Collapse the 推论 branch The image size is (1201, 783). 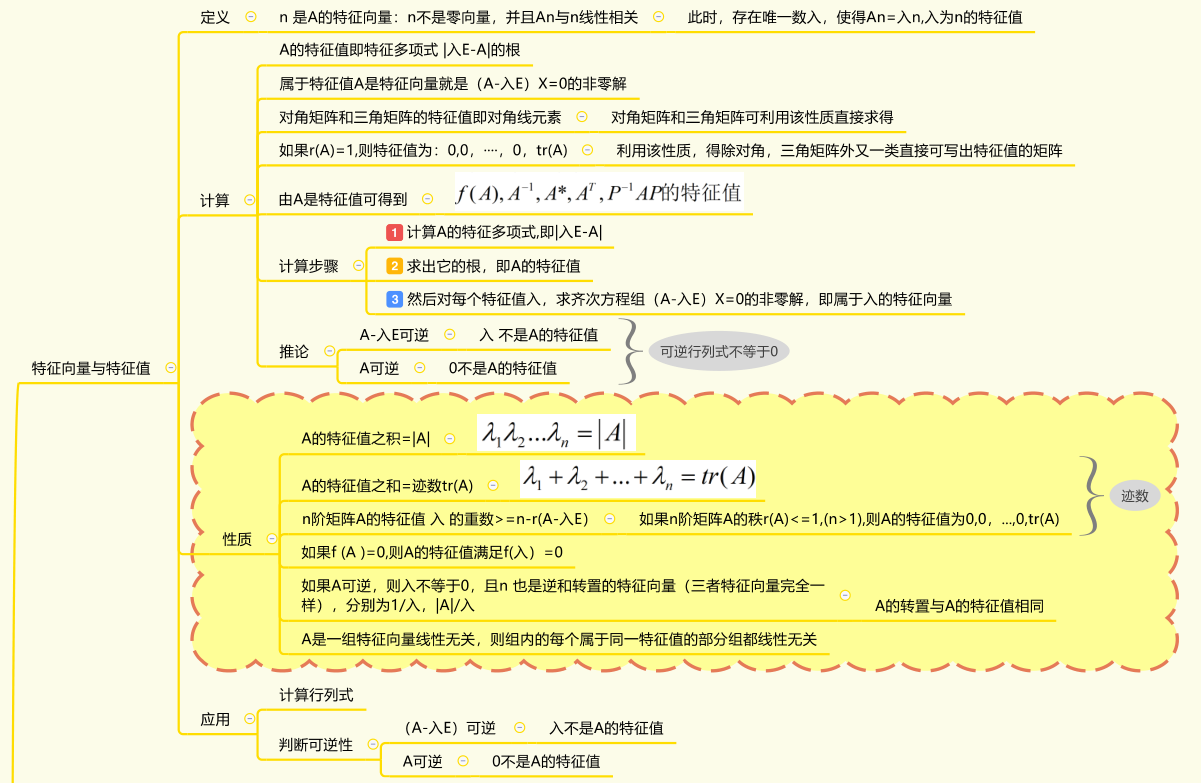coord(328,352)
